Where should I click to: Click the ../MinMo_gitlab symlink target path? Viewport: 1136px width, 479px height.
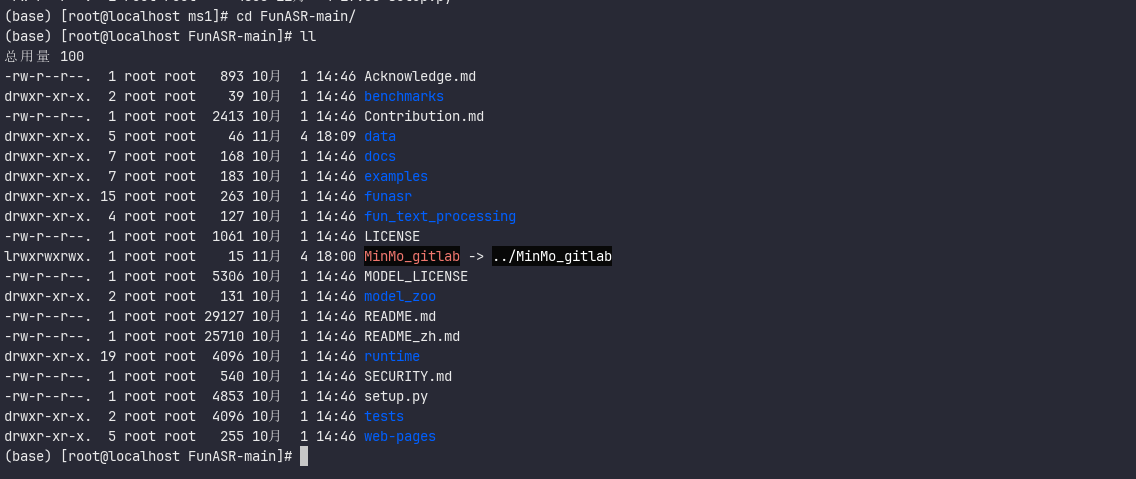(x=552, y=257)
